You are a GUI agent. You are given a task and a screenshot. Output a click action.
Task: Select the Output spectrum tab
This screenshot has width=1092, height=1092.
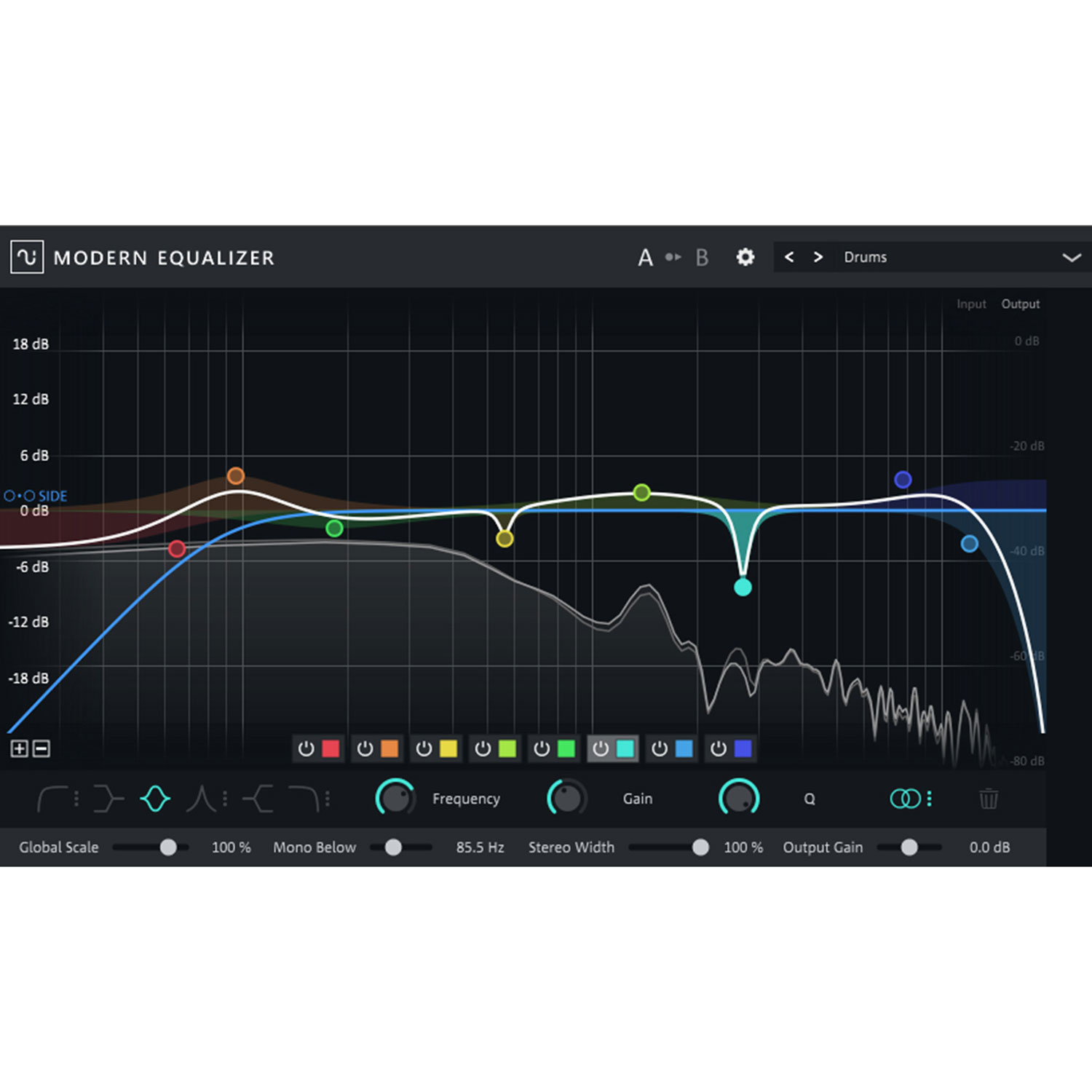(x=1020, y=304)
